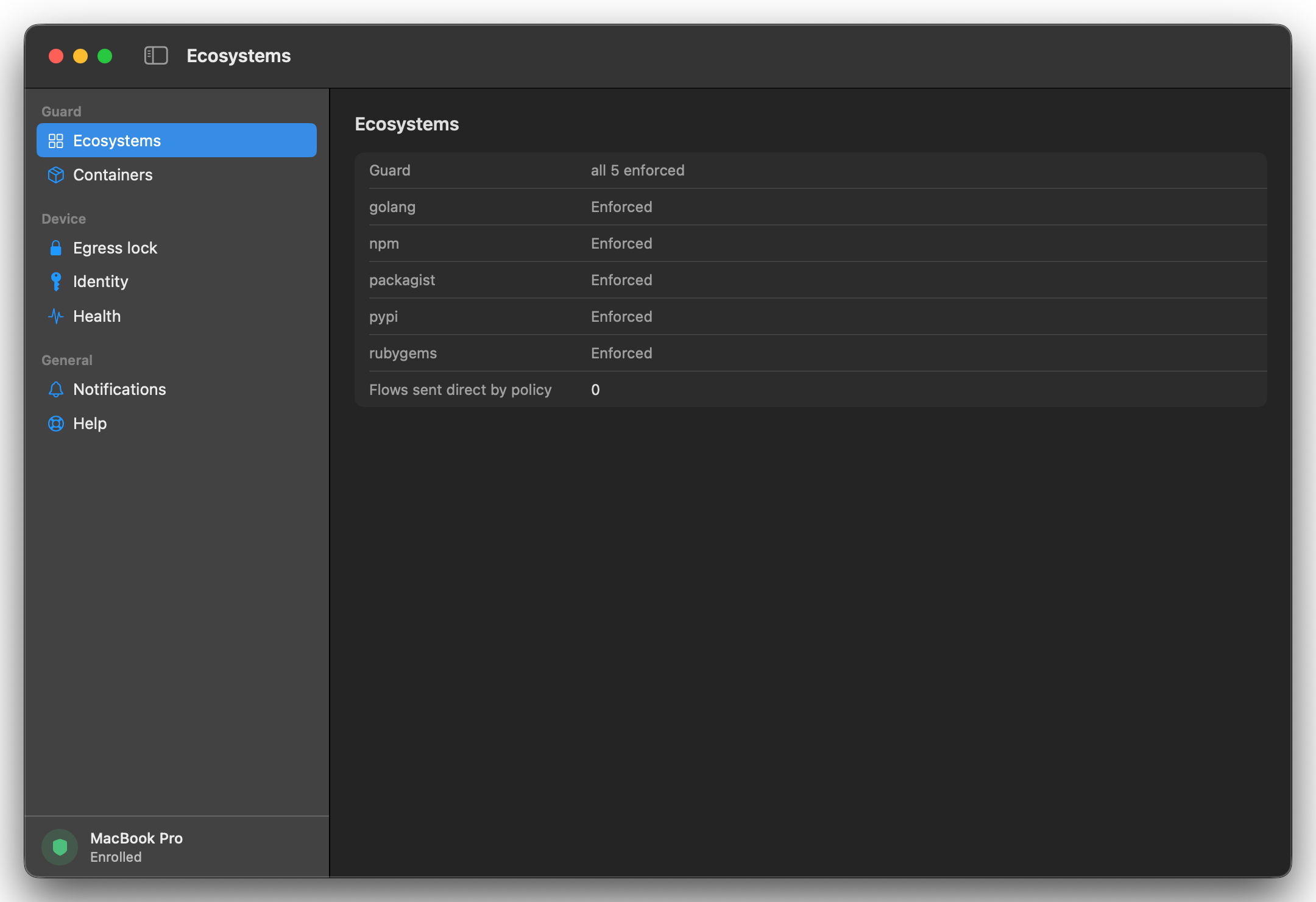Select the Ecosystems sidebar item
The image size is (1316, 902).
177,140
